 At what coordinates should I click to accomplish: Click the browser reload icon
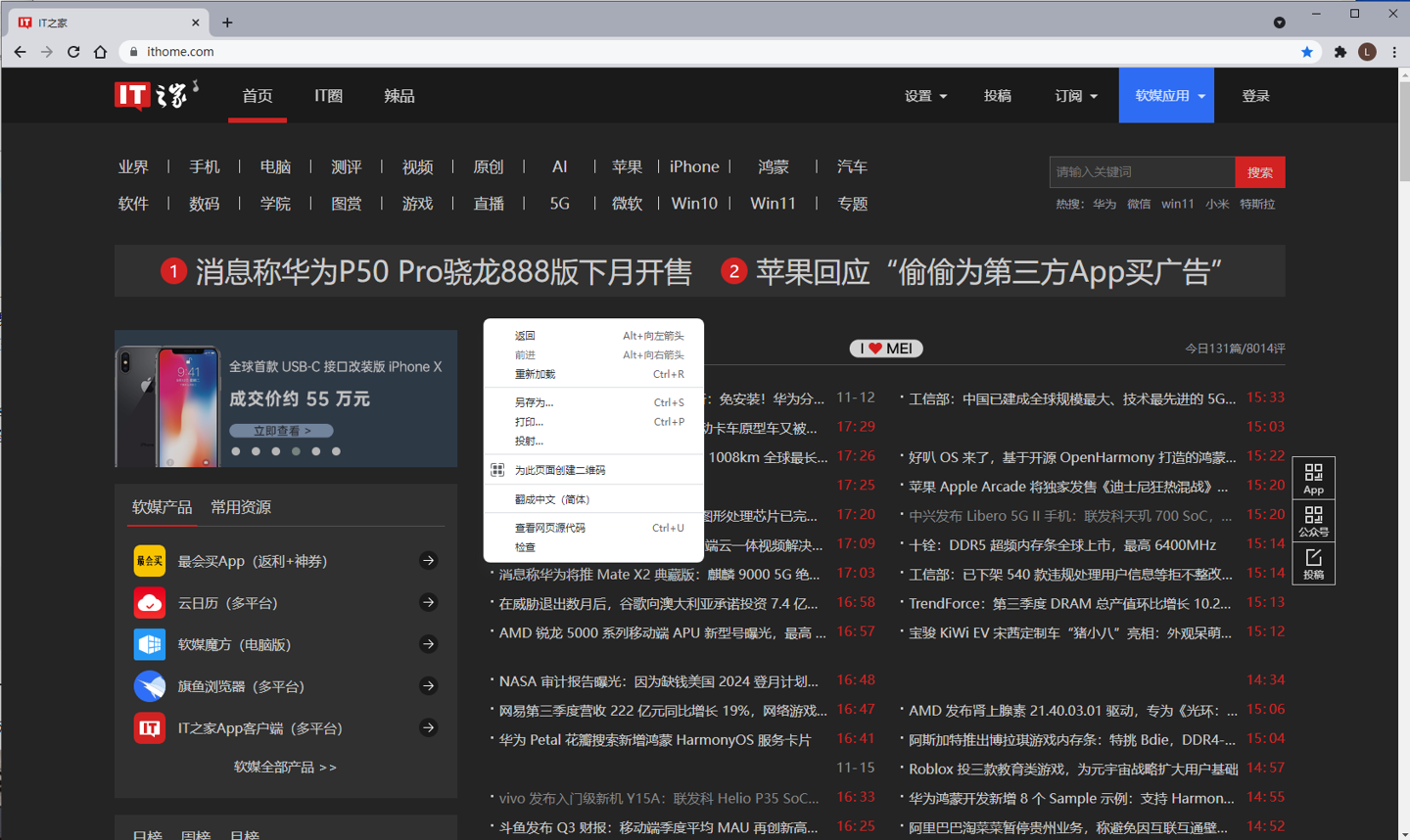click(x=73, y=52)
